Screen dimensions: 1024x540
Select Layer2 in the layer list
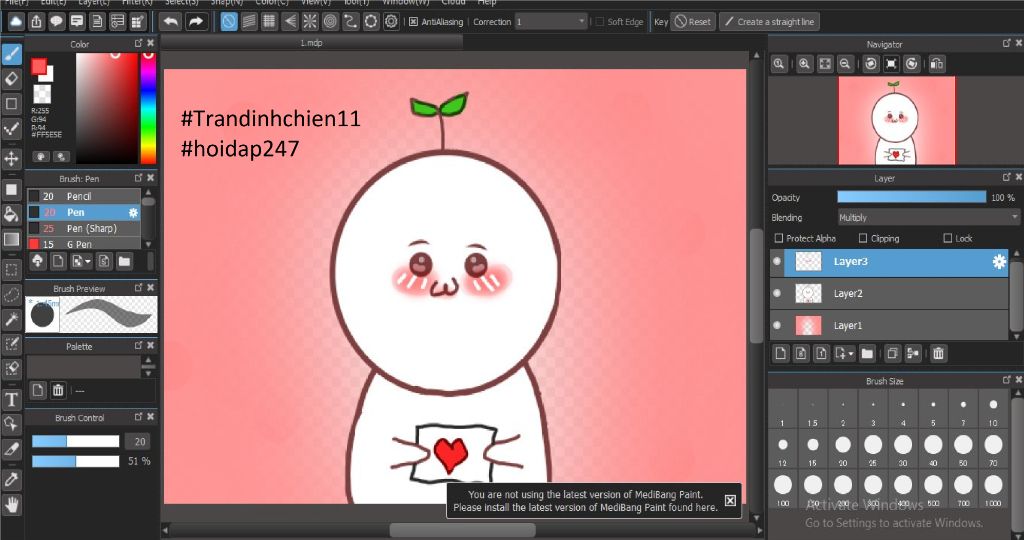[x=889, y=293]
